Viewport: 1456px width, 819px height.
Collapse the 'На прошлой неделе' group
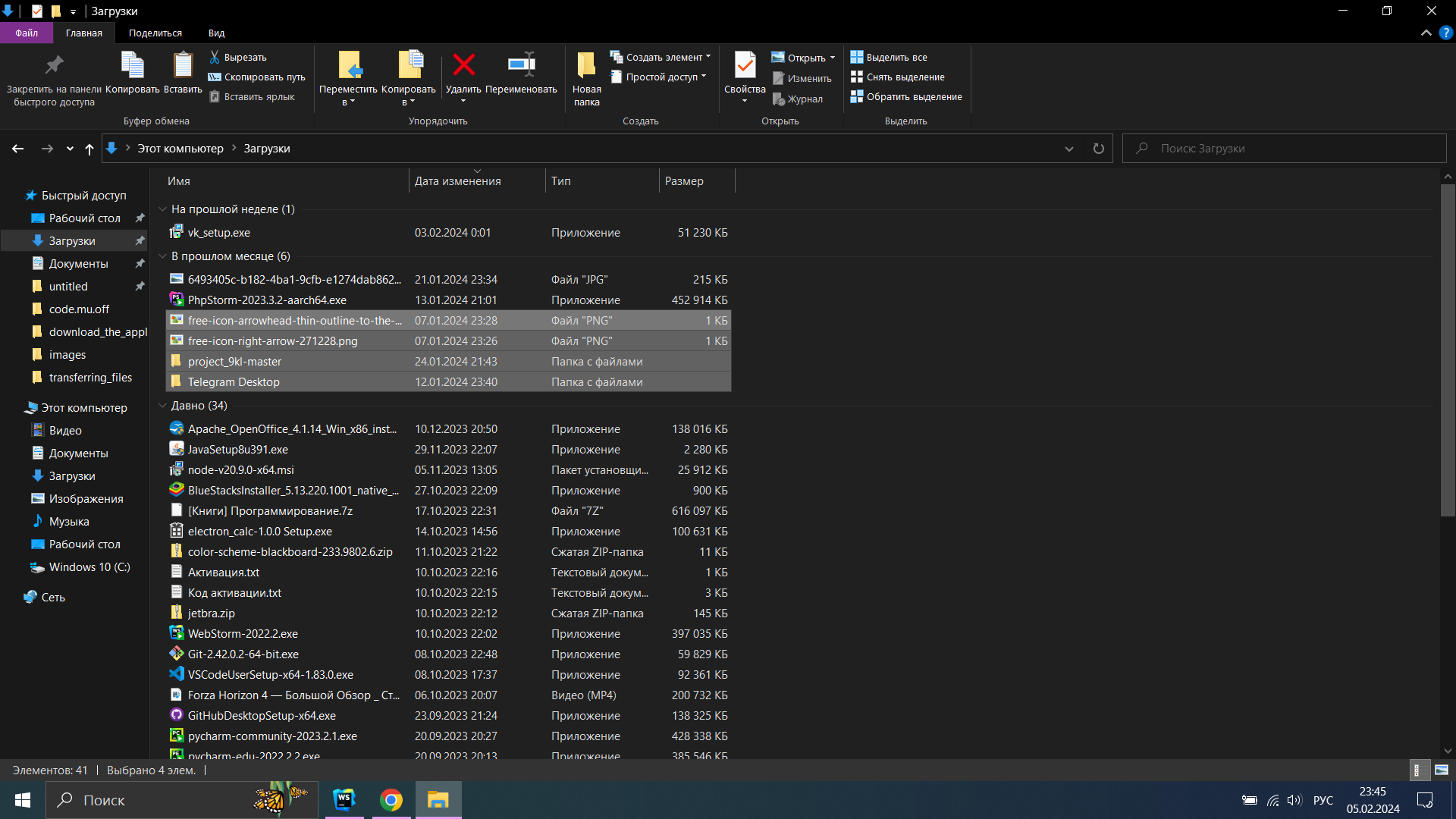click(162, 209)
